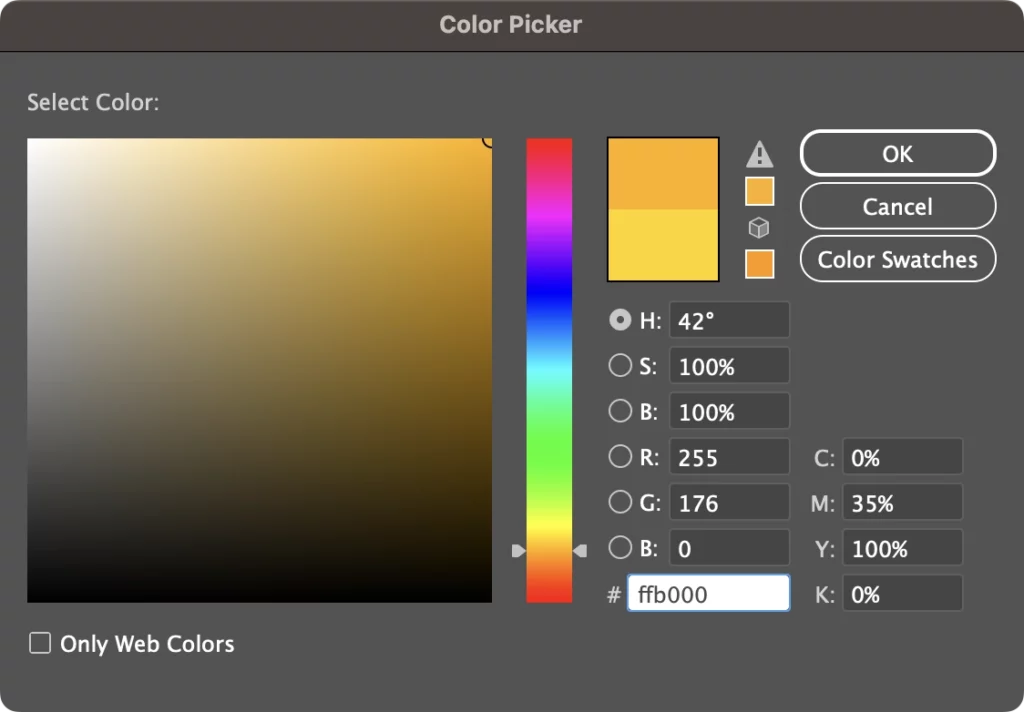Select the R (red) radio button
1024x712 pixels.
tap(620, 456)
